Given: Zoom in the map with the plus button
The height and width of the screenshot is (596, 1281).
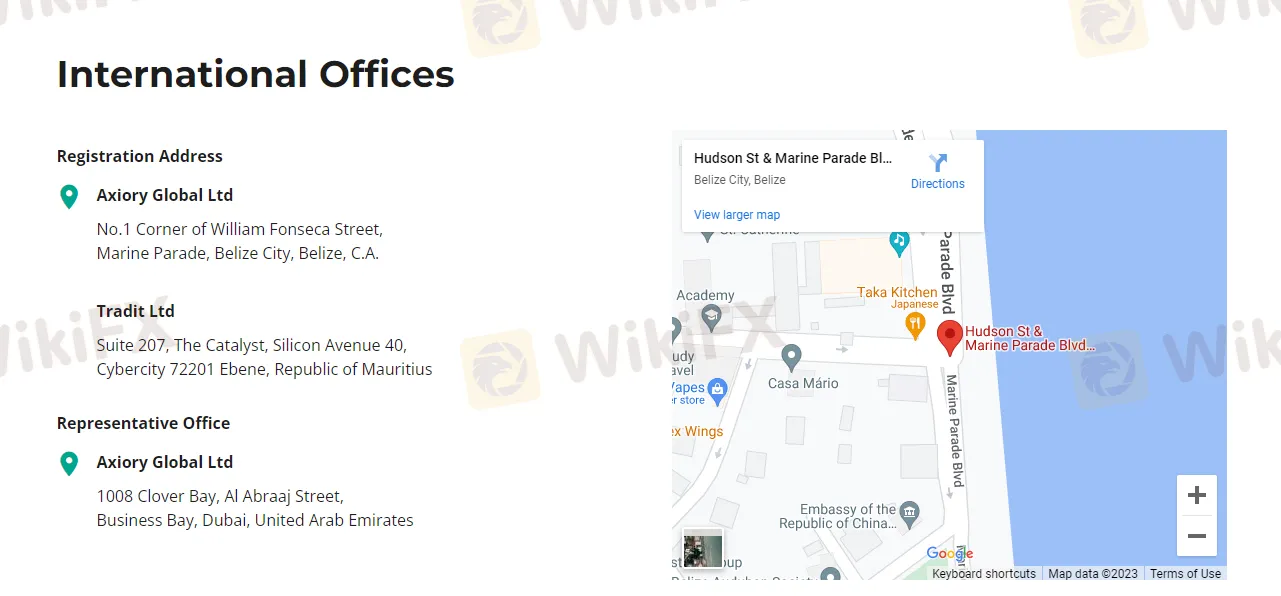Looking at the screenshot, I should click(x=1196, y=495).
